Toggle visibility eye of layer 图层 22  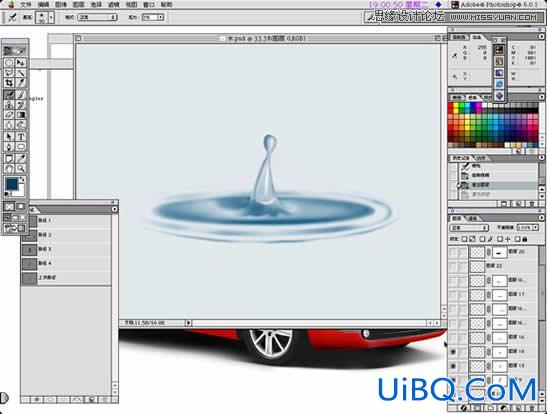click(453, 266)
